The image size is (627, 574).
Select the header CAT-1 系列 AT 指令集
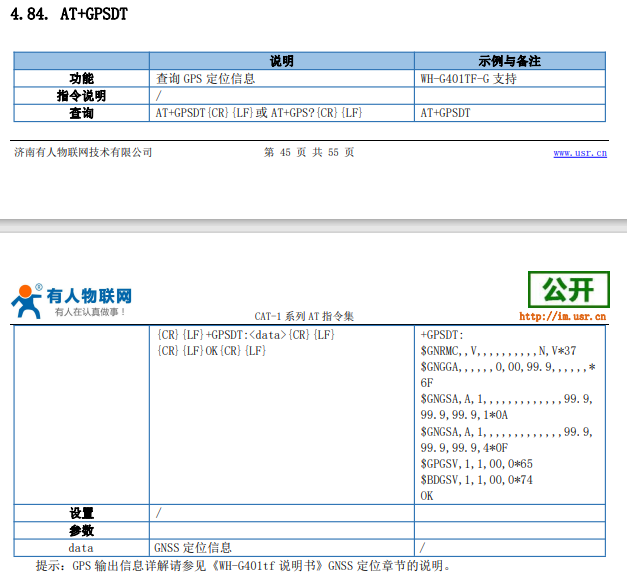(x=304, y=316)
